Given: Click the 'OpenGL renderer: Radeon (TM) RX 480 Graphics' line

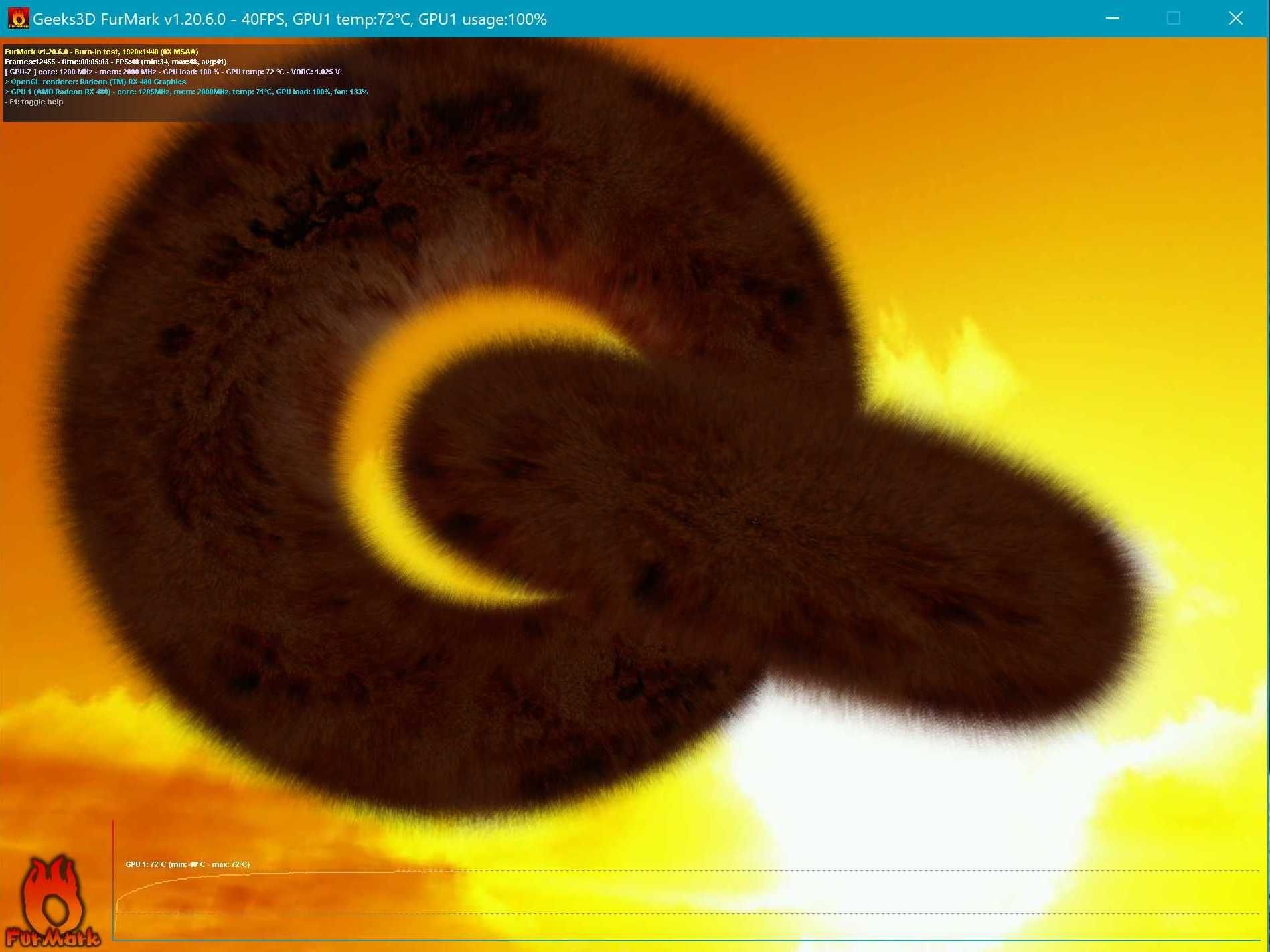Looking at the screenshot, I should [96, 82].
